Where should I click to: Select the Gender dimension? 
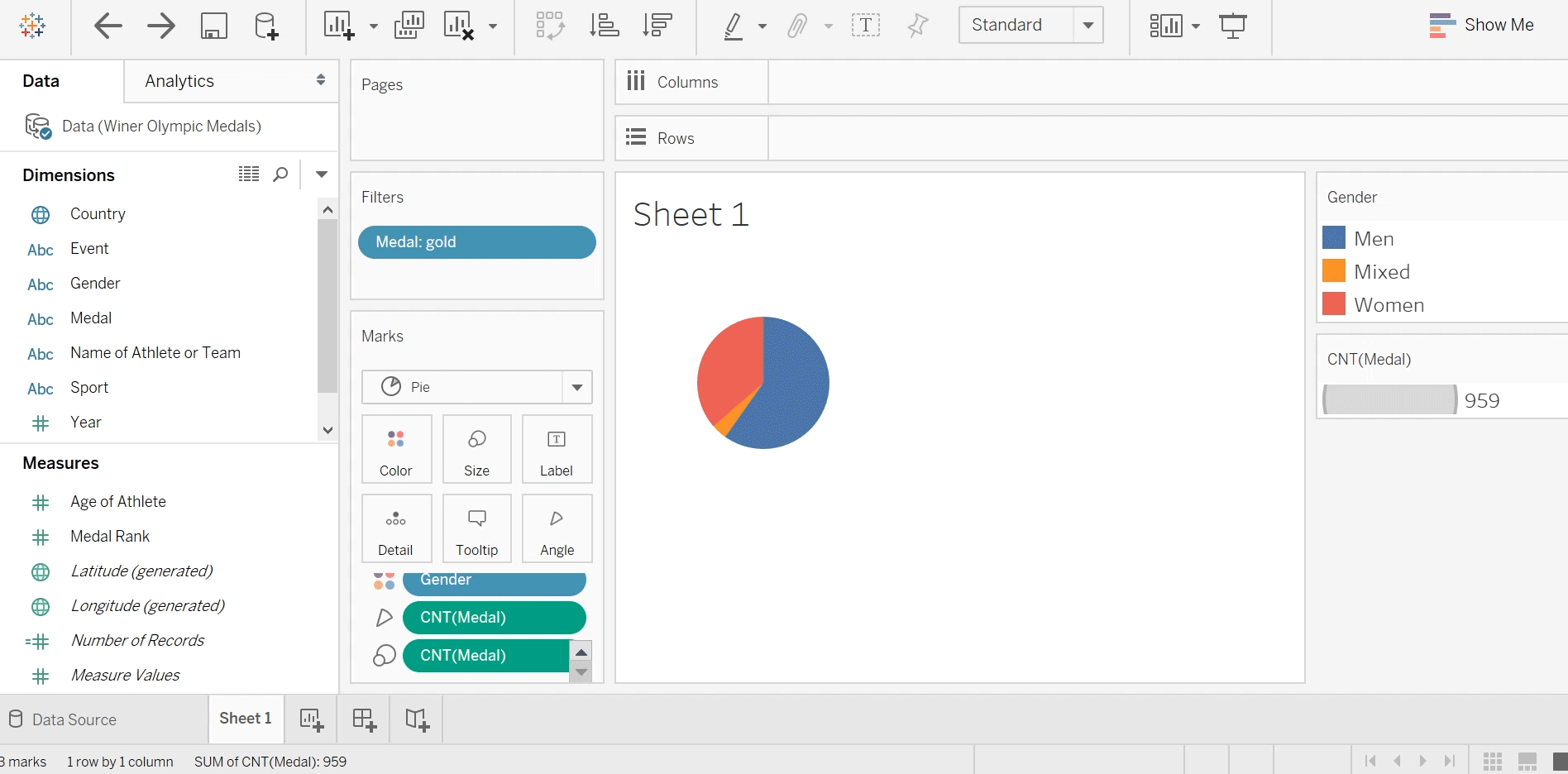[x=95, y=284]
